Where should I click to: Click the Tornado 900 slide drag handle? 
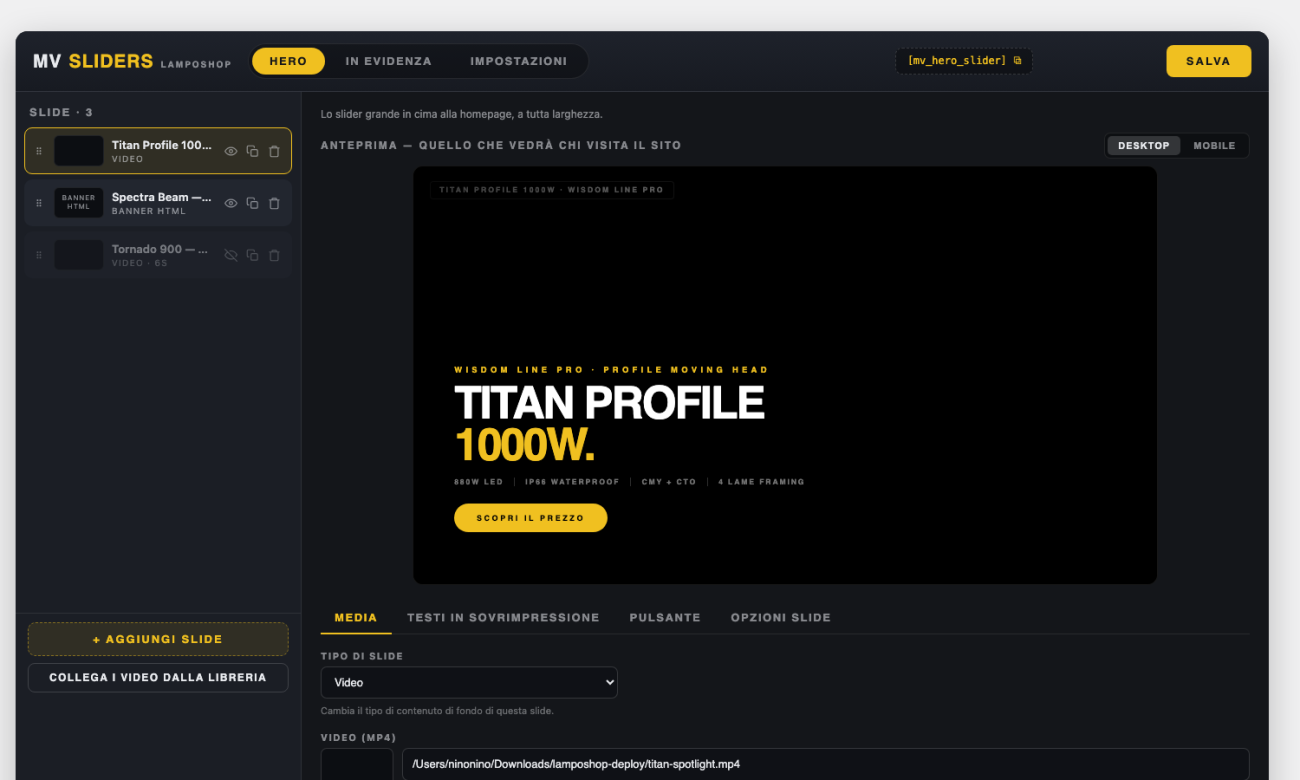(39, 255)
